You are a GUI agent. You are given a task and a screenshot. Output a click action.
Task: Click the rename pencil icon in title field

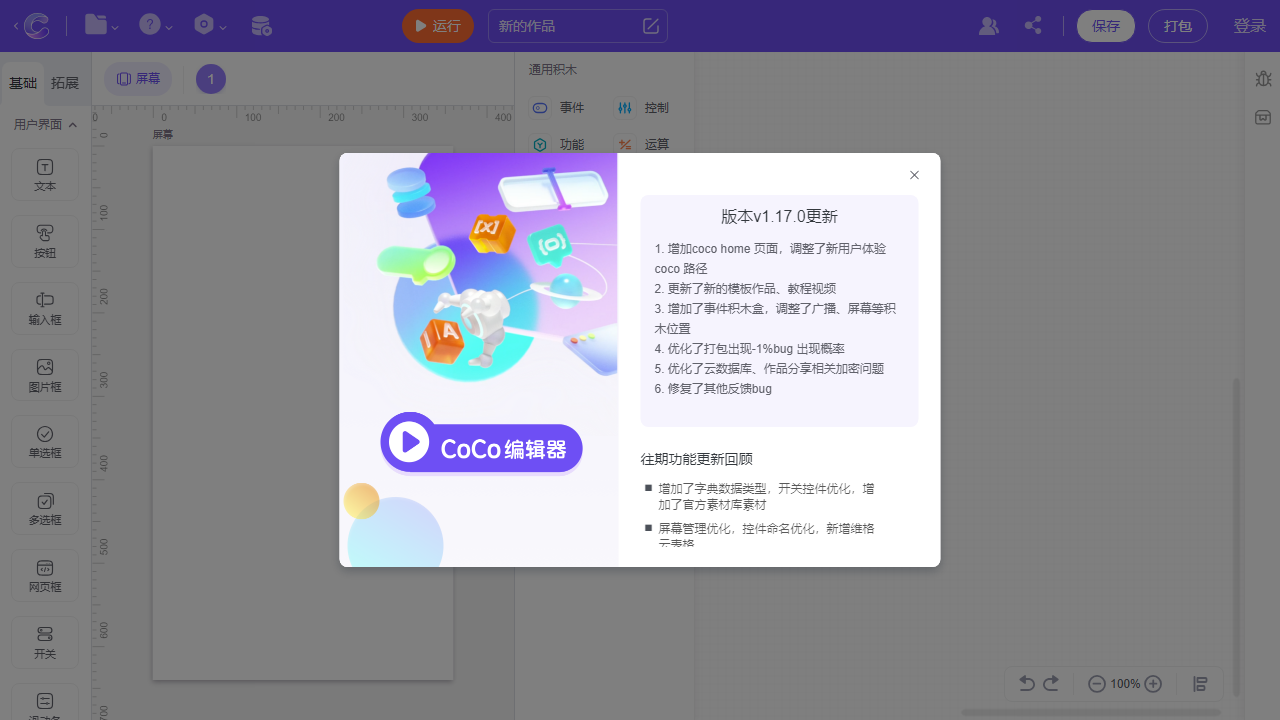[x=651, y=26]
